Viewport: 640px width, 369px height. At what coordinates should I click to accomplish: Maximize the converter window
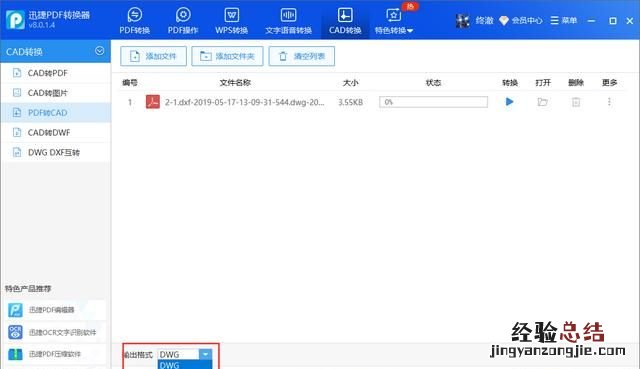click(x=613, y=20)
